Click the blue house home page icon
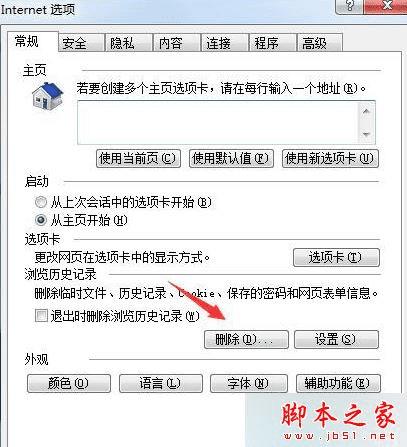Viewport: 407px width, 447px height. 48,96
